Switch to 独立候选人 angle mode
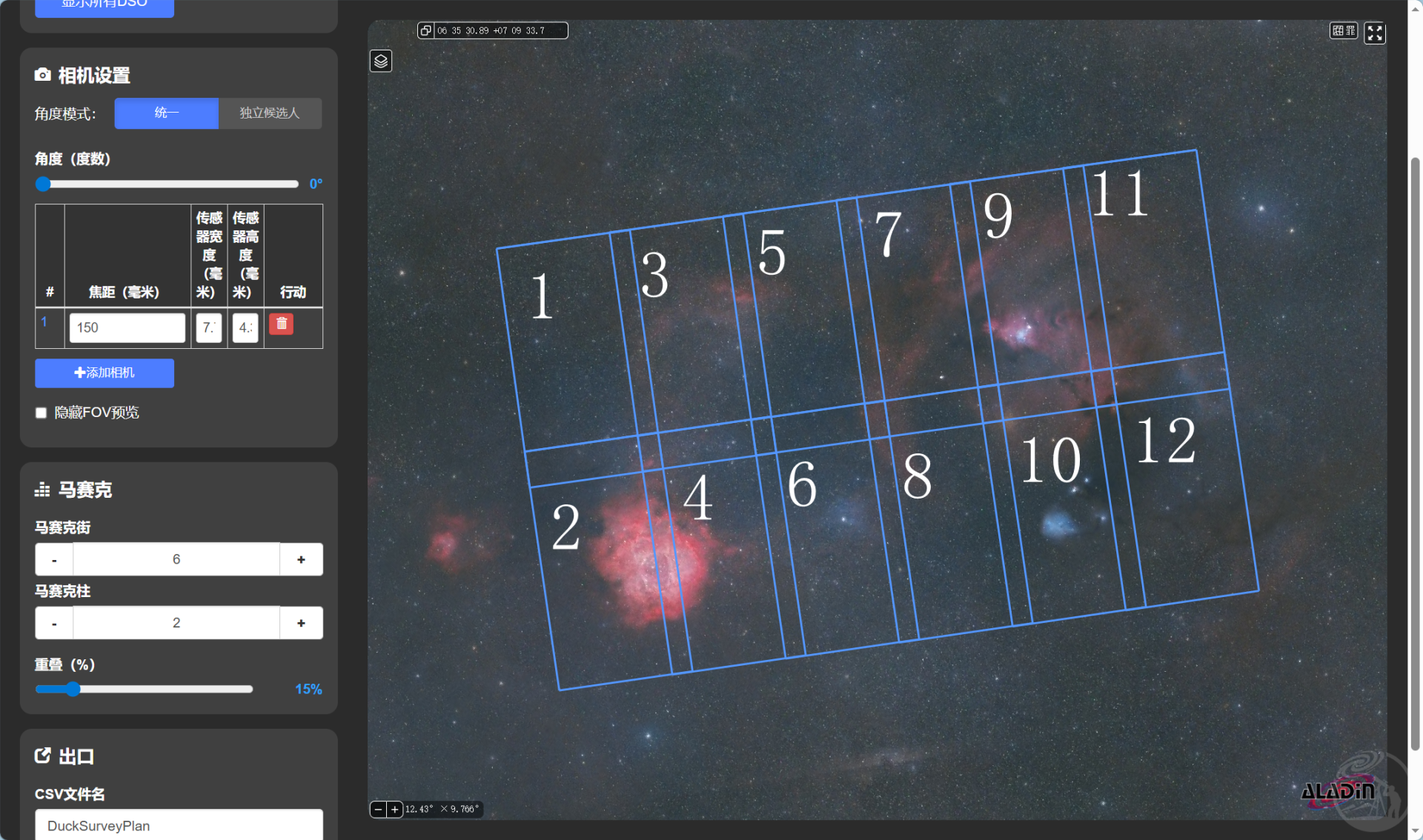 coord(270,113)
